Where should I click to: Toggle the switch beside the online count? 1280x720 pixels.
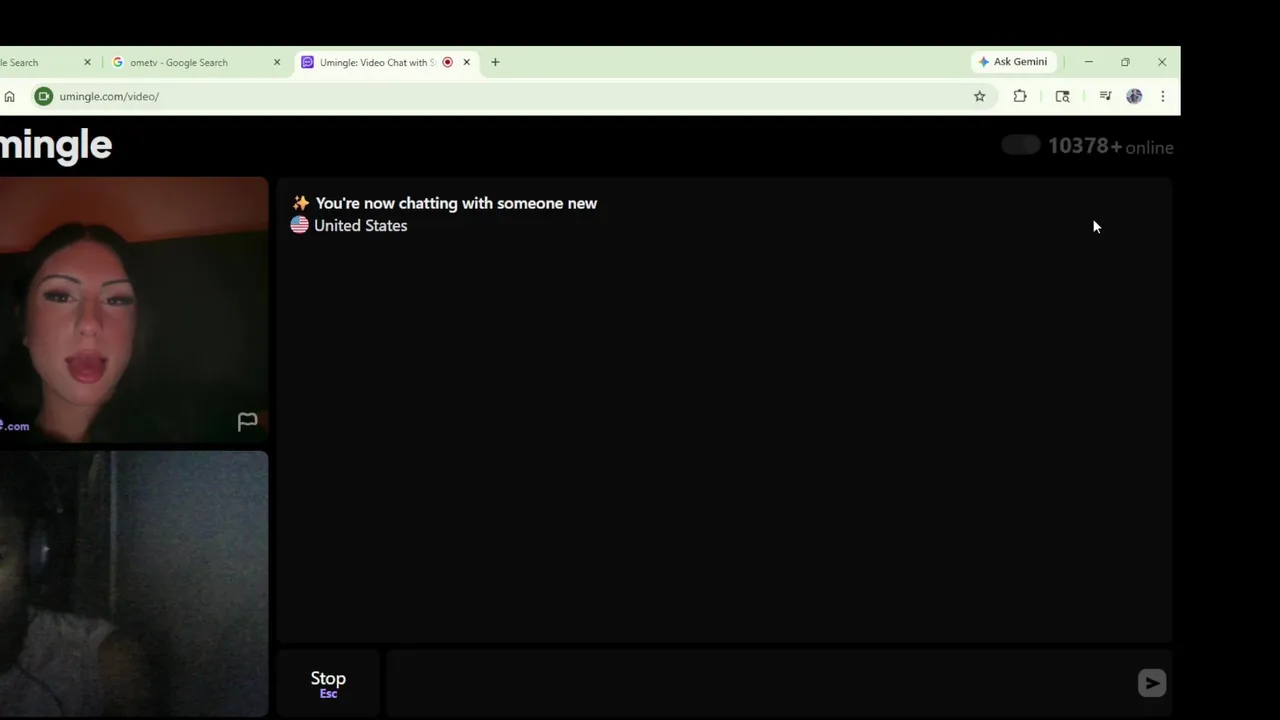click(1021, 146)
